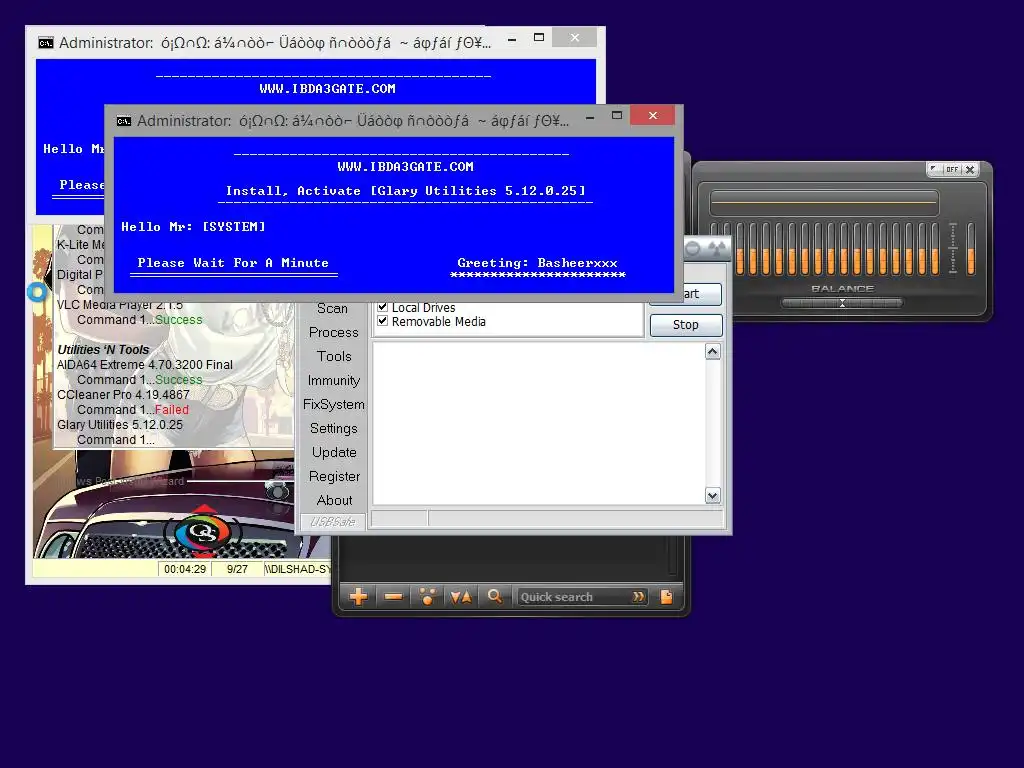Click the sort arrows icon in playlist
Viewport: 1024px width, 768px height.
[461, 596]
